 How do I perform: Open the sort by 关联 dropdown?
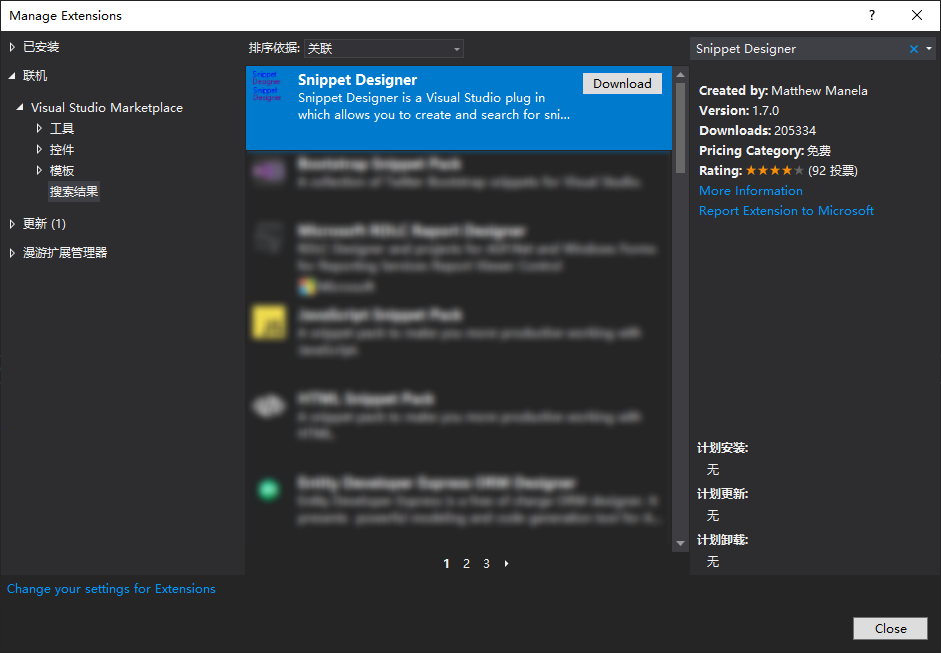click(383, 48)
